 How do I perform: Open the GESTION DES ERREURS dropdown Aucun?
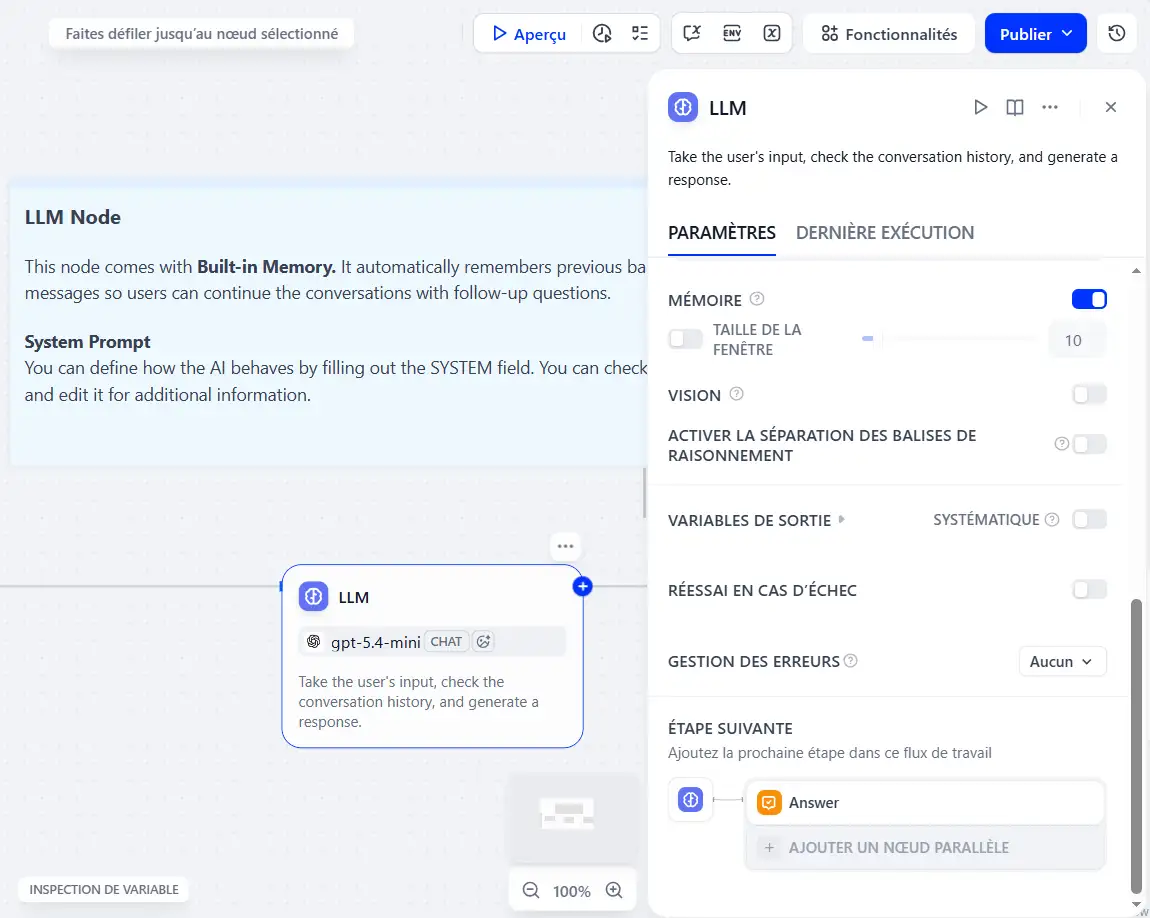point(1062,661)
